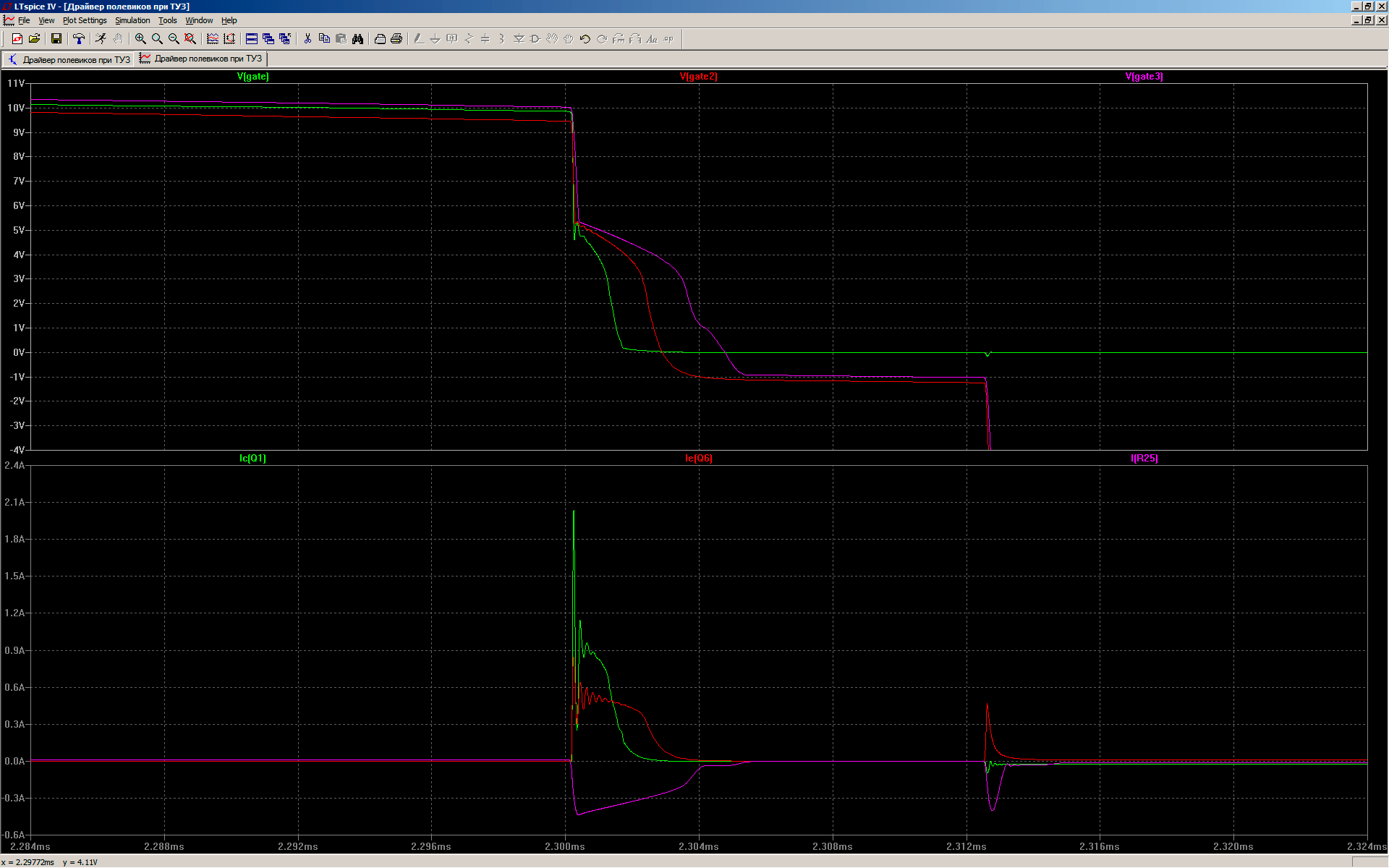This screenshot has height=868, width=1389.
Task: Click the Ic(Q1) trace label
Action: pos(253,459)
